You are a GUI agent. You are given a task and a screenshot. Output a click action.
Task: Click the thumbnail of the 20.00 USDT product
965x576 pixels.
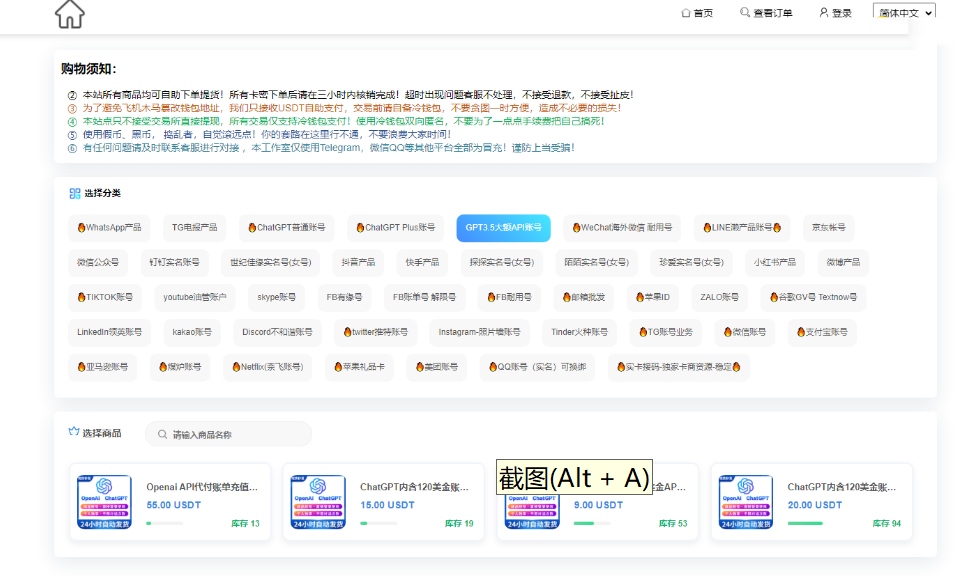pyautogui.click(x=746, y=502)
